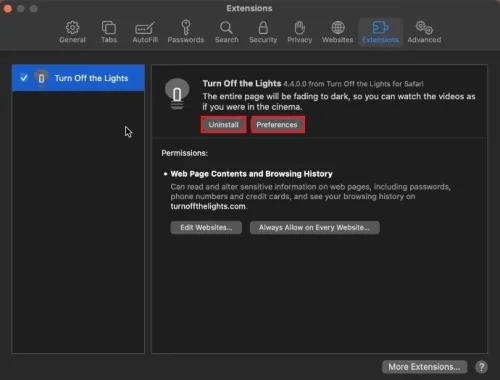Click the version 4.4.0.0 text

pos(295,84)
